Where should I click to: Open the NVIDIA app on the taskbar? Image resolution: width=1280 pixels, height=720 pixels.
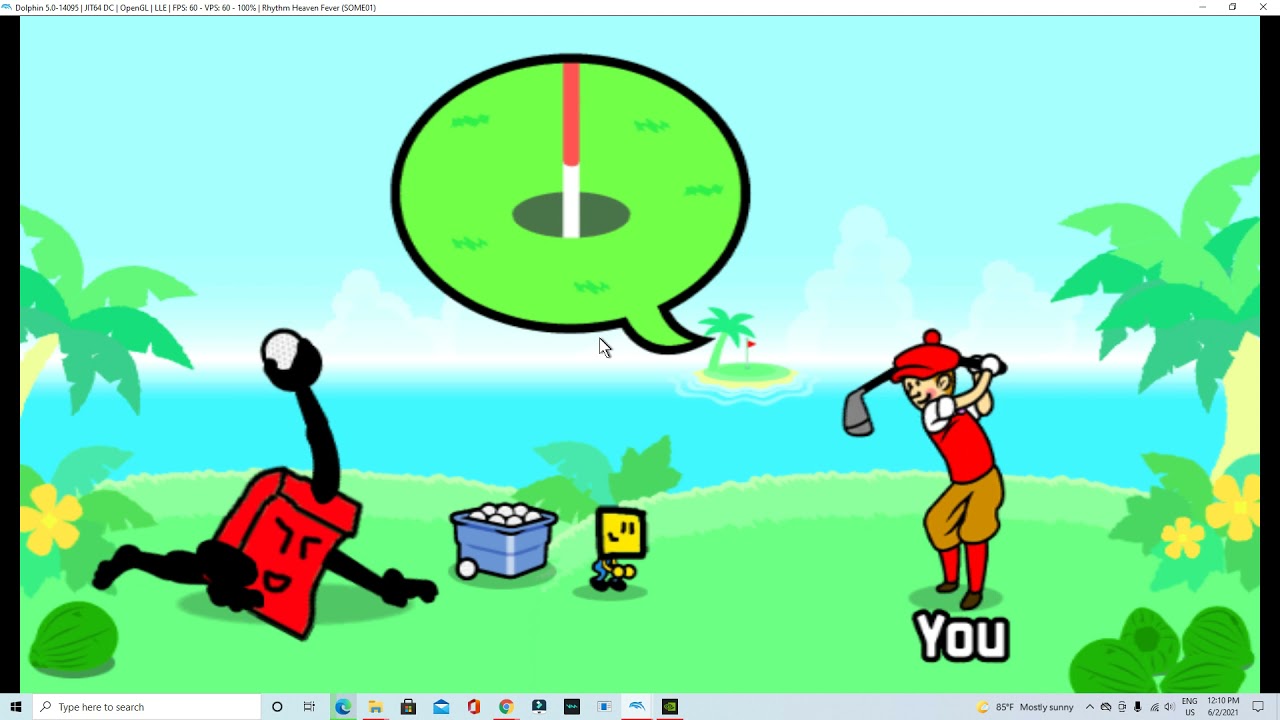(x=670, y=707)
